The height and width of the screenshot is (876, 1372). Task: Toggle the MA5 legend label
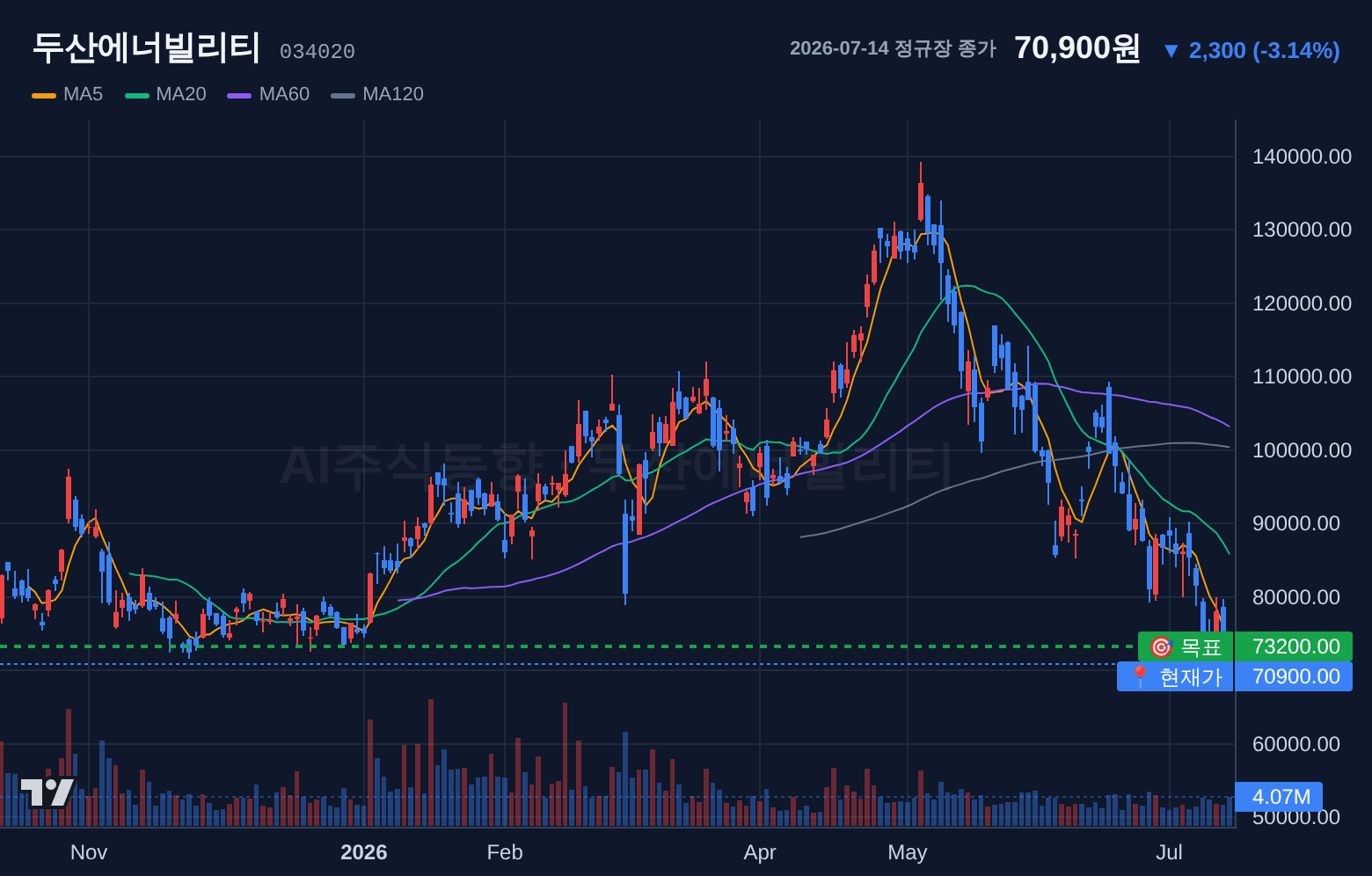coord(83,94)
